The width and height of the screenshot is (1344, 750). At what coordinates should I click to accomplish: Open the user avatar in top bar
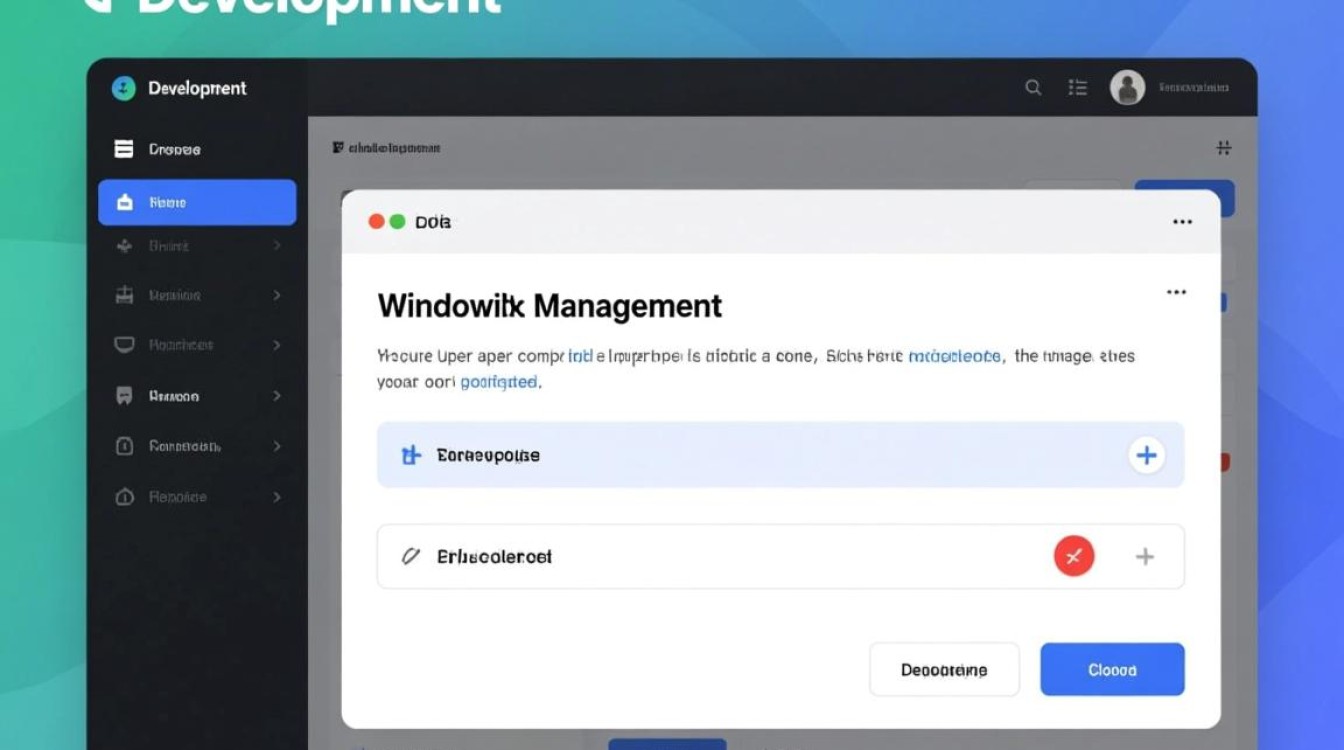[1127, 88]
